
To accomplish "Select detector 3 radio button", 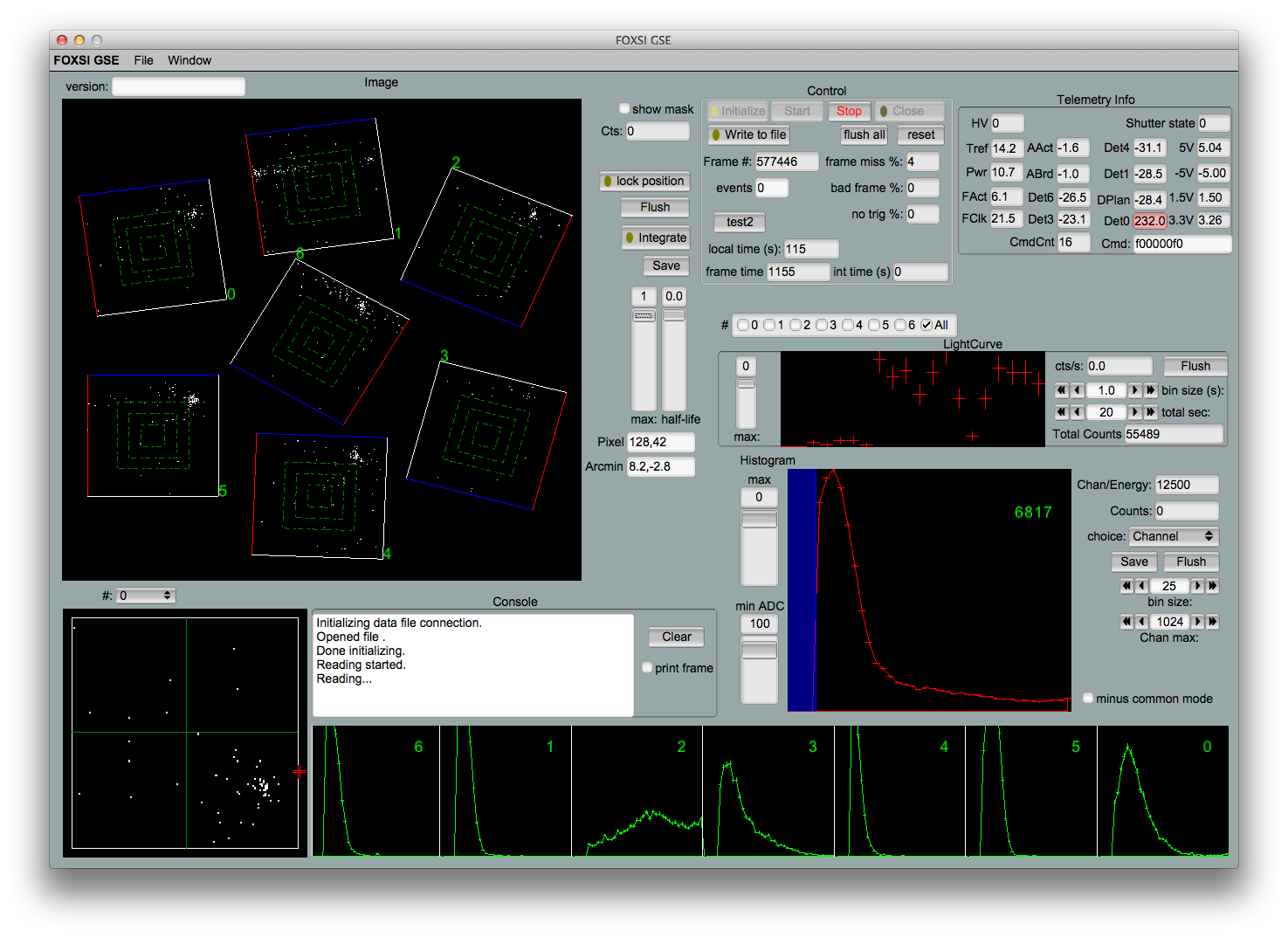I will 822,325.
